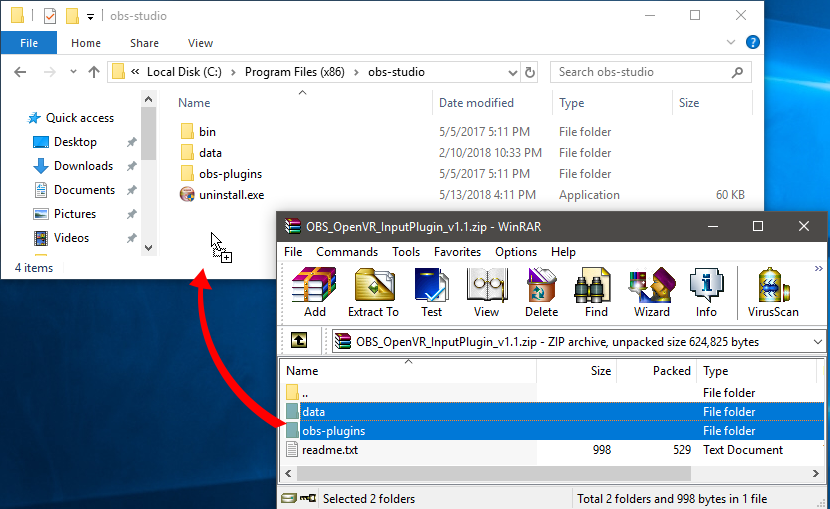Select the data folder in Explorer
The height and width of the screenshot is (509, 830).
click(x=210, y=153)
